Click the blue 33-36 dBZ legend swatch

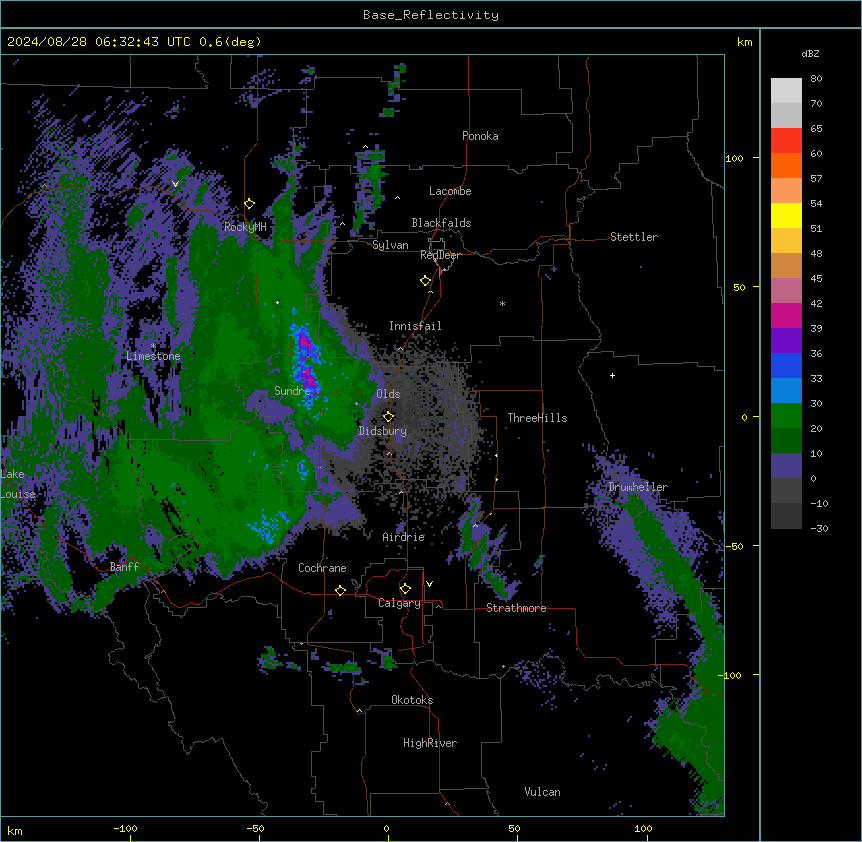pyautogui.click(x=786, y=365)
